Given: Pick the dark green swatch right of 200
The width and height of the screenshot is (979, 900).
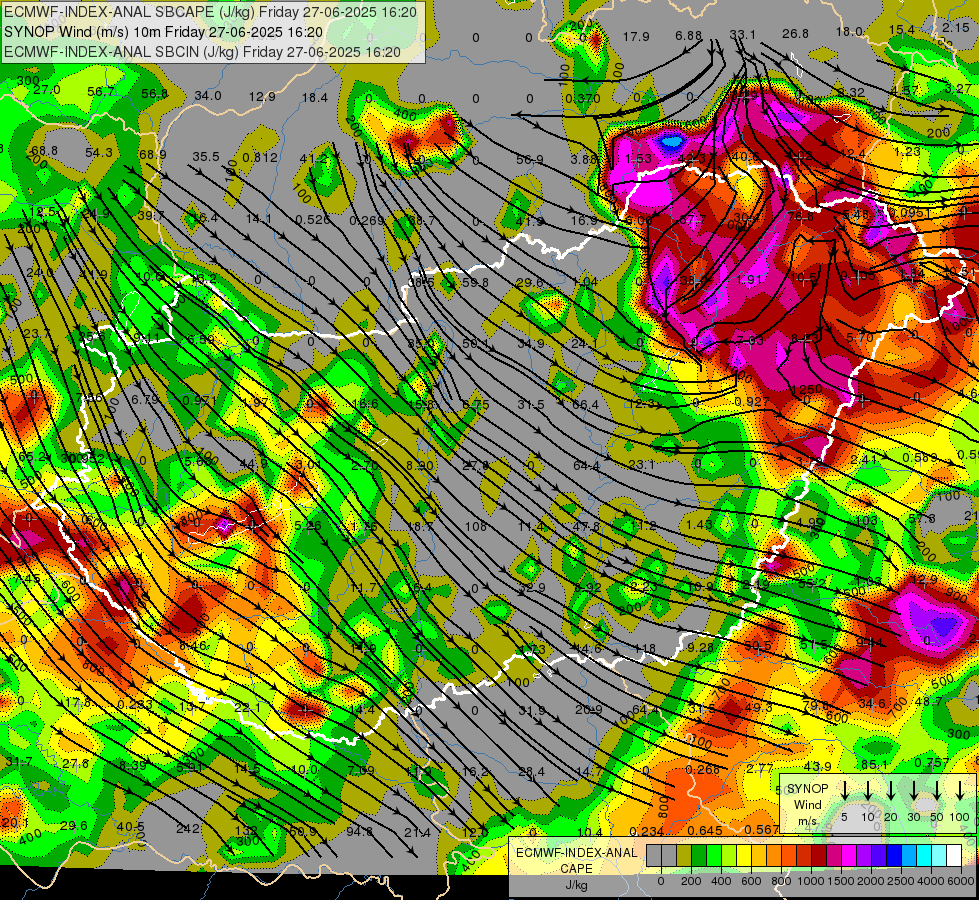Looking at the screenshot, I should 699,856.
